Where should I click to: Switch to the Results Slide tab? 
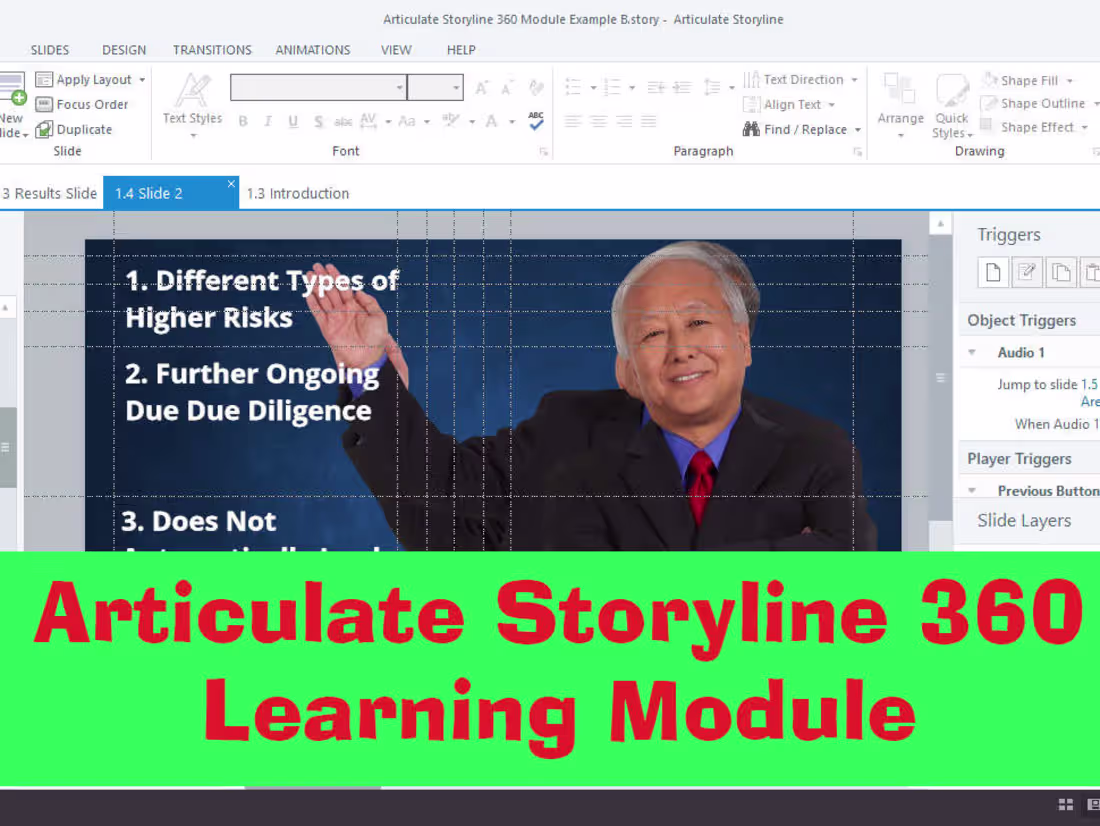point(50,193)
